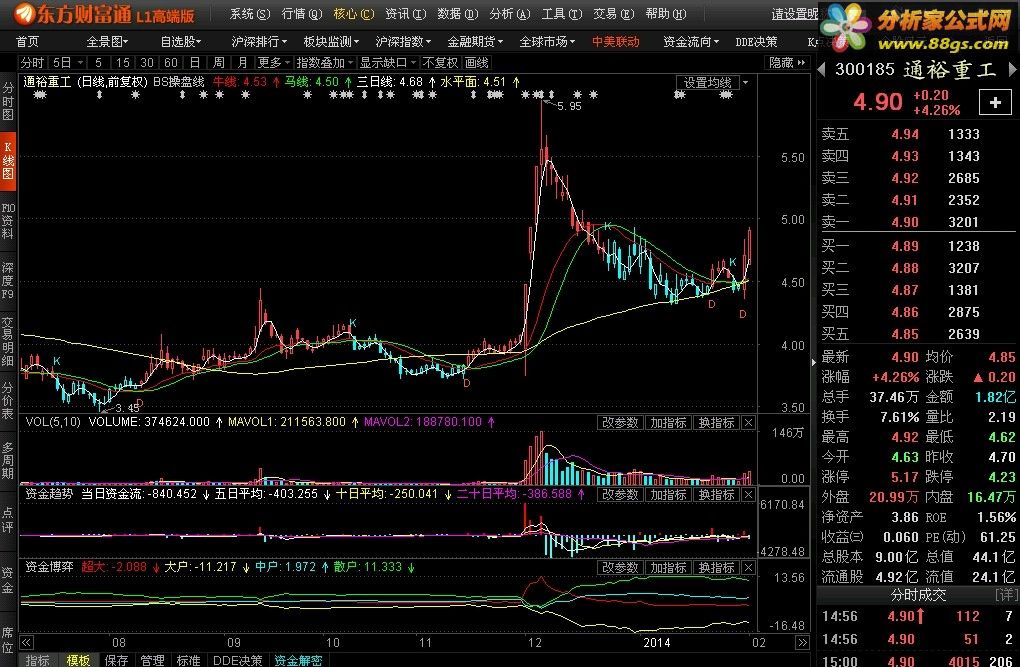Go to the 首页 home page
The image size is (1020, 667).
27,42
